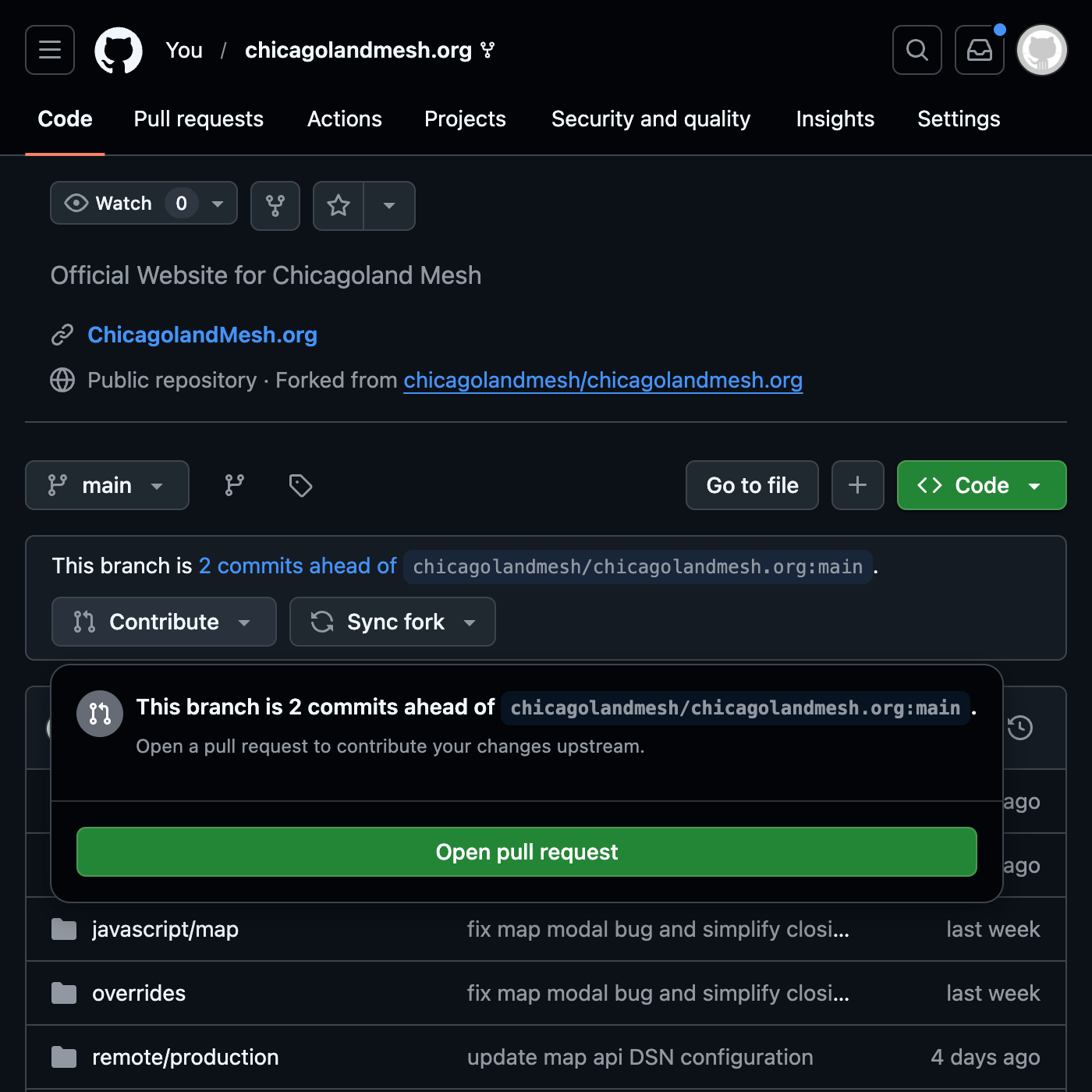
Task: Open the search magnifier icon
Action: (x=916, y=50)
